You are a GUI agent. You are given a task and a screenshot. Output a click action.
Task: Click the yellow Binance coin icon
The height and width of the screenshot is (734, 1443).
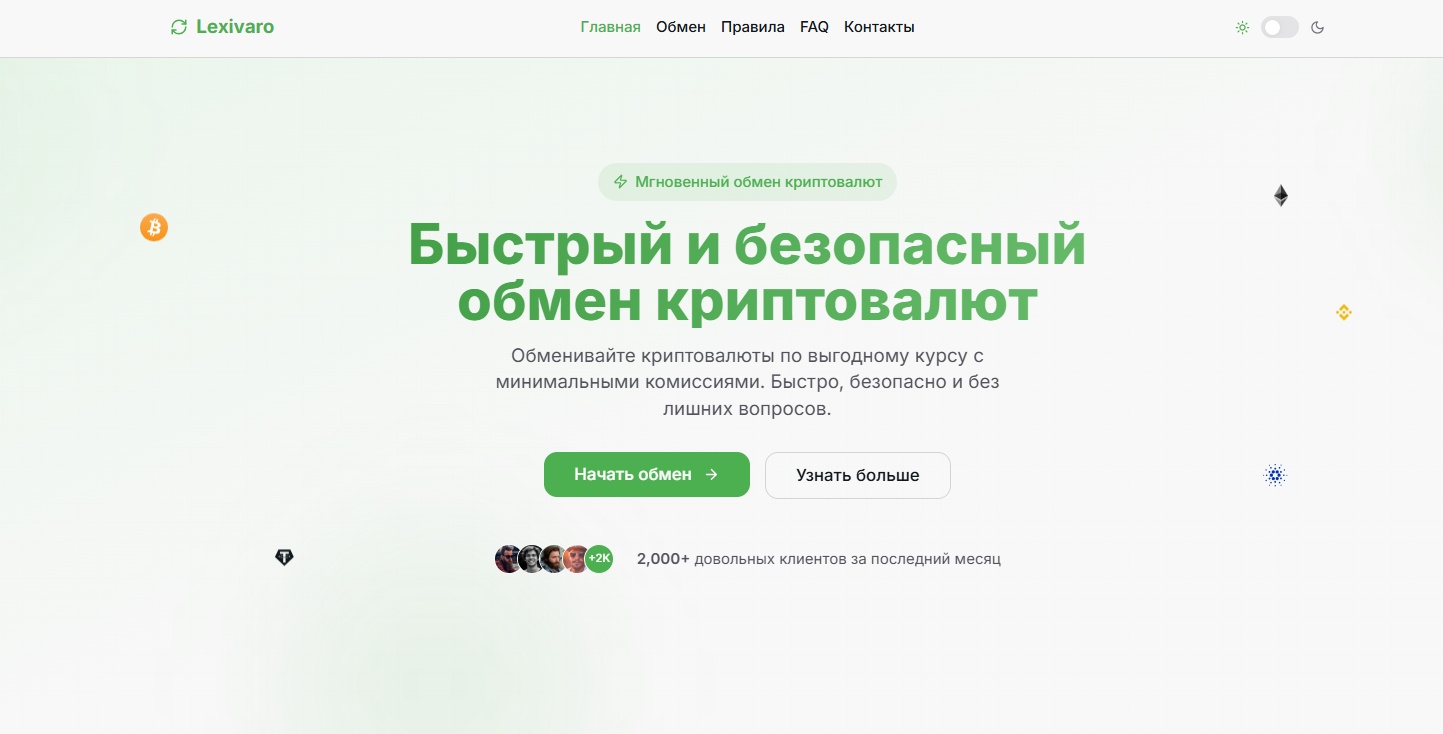pos(1344,312)
